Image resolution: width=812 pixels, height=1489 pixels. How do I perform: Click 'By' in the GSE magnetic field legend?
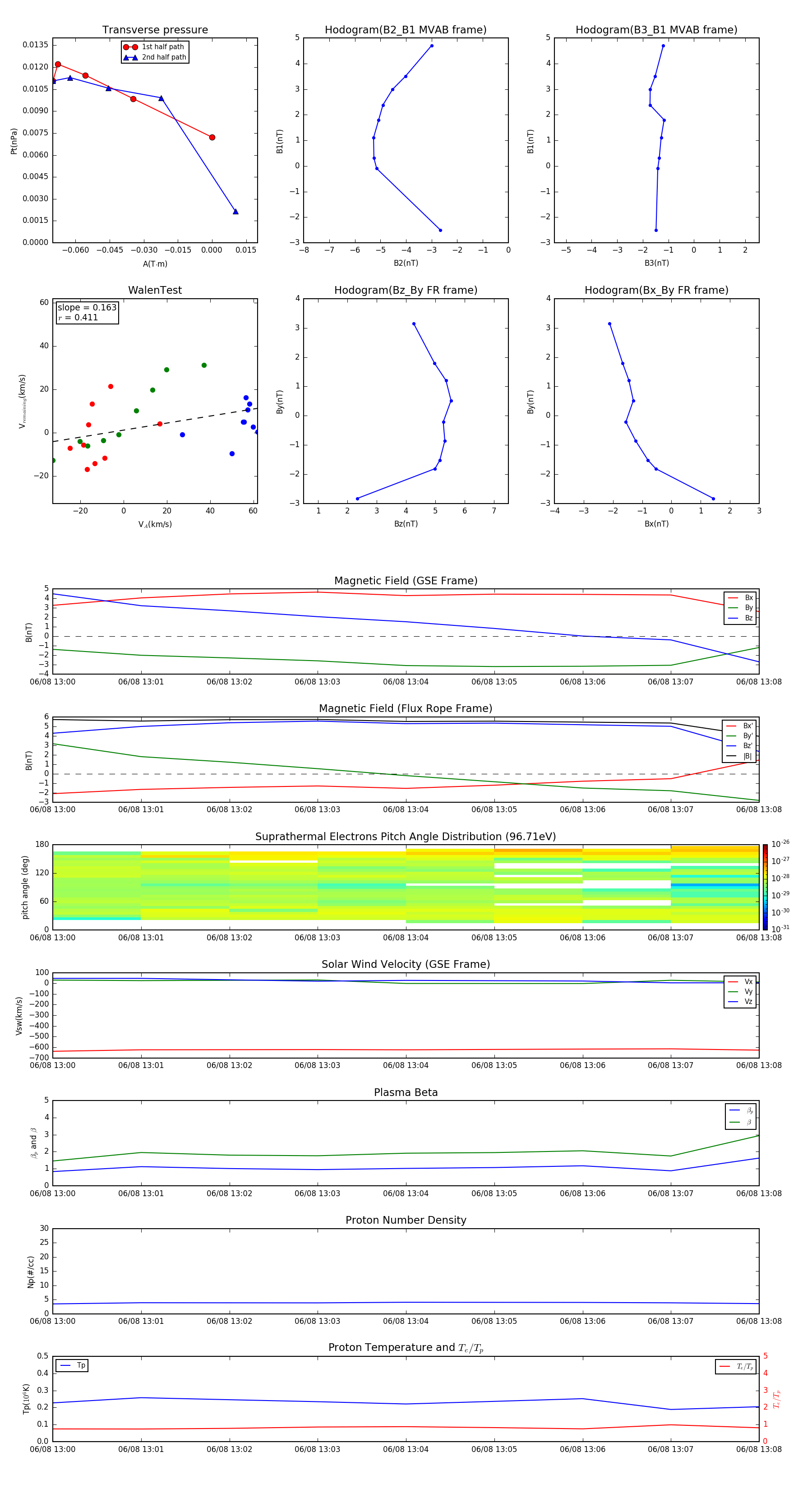point(740,607)
